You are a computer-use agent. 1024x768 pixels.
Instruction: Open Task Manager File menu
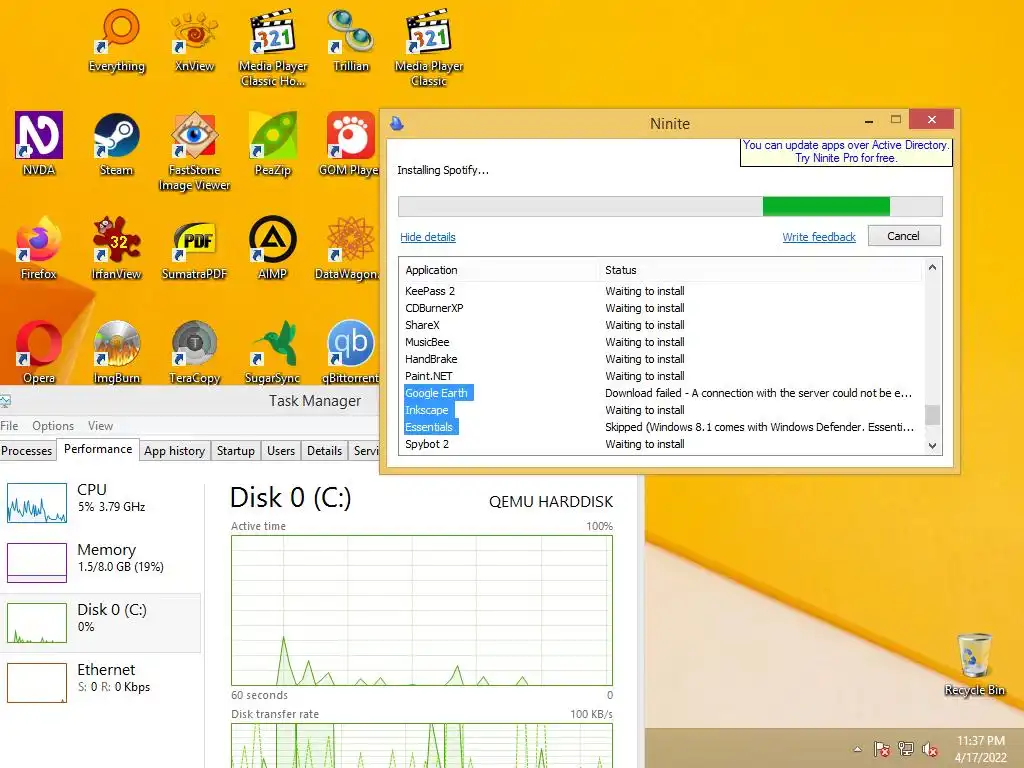(9, 426)
